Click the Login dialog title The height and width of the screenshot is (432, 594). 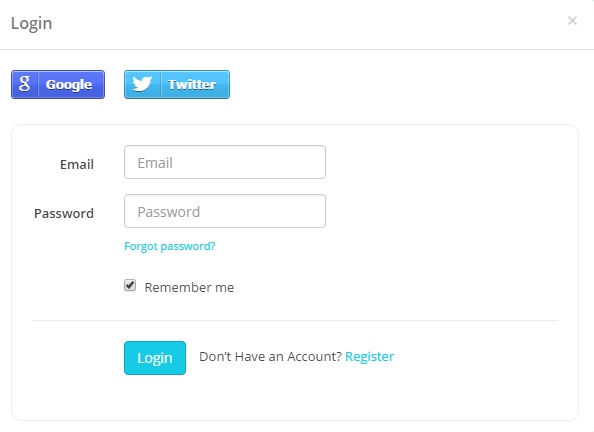click(31, 23)
